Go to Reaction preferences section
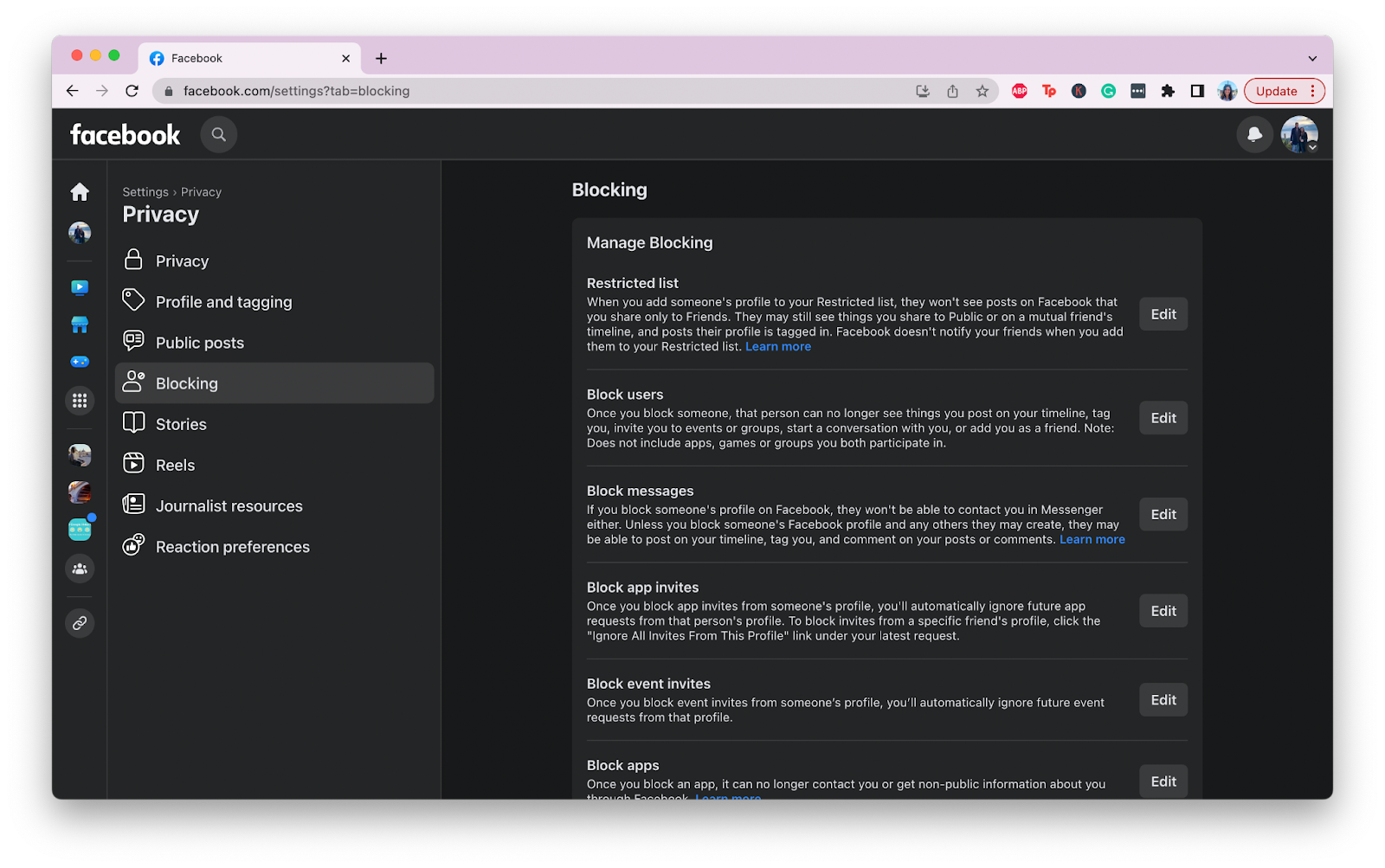This screenshot has width=1385, height=868. click(232, 547)
